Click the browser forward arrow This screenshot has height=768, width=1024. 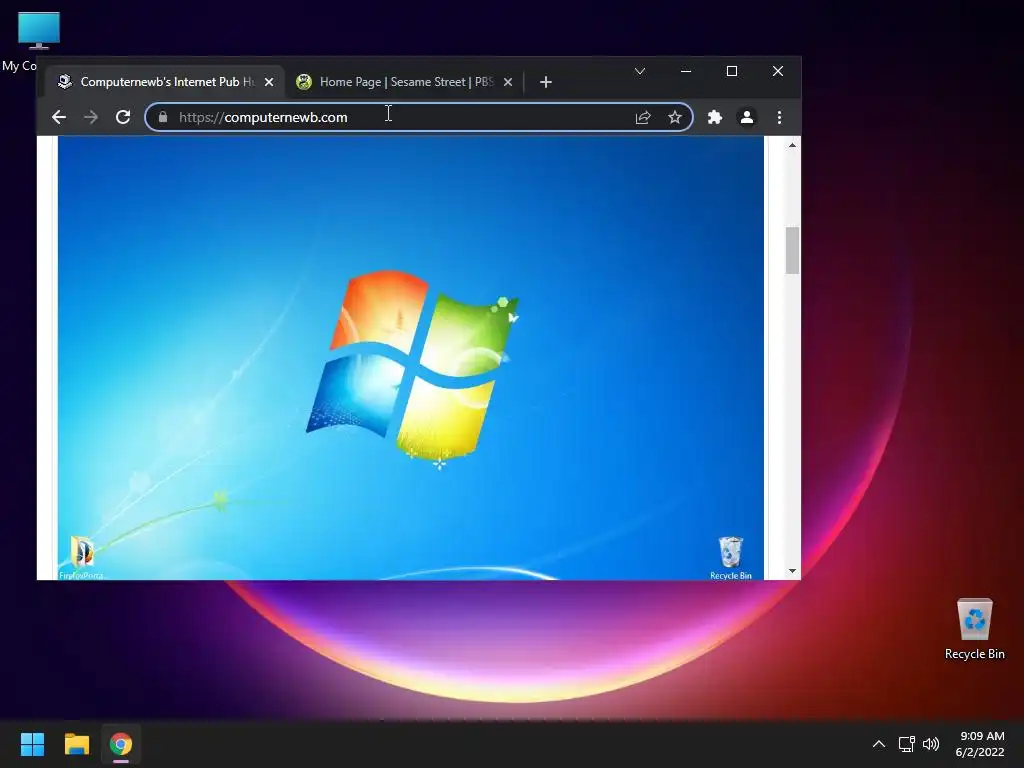(91, 118)
